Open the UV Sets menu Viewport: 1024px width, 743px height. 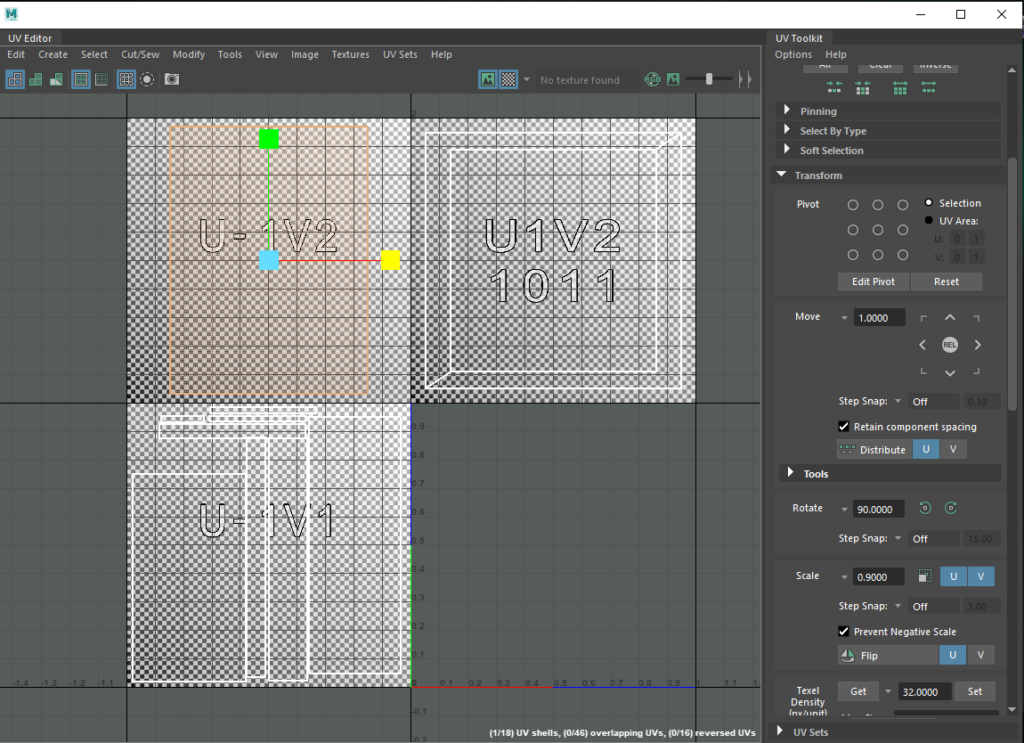[x=400, y=55]
